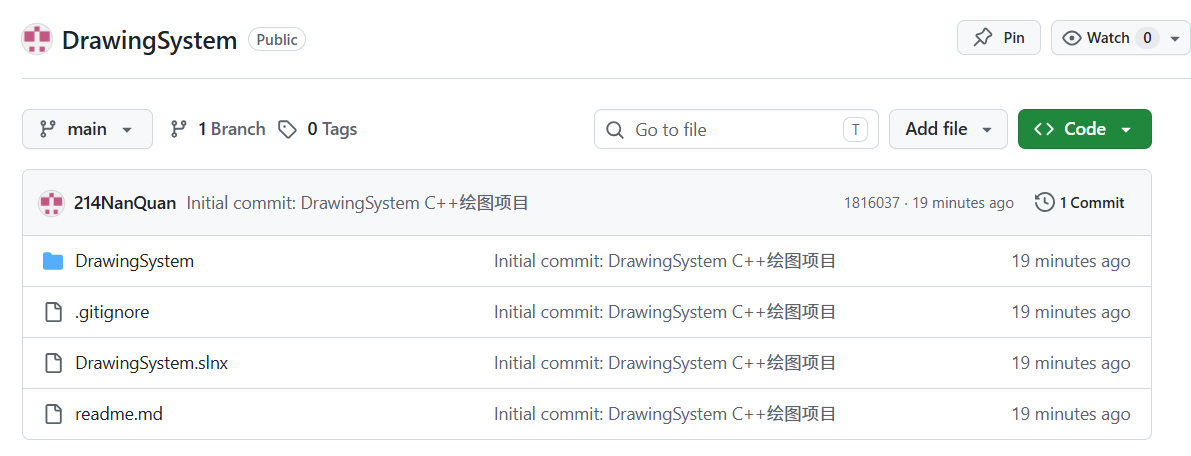Click the DrawingSystem repository avatar icon
This screenshot has width=1191, height=456.
point(36,39)
